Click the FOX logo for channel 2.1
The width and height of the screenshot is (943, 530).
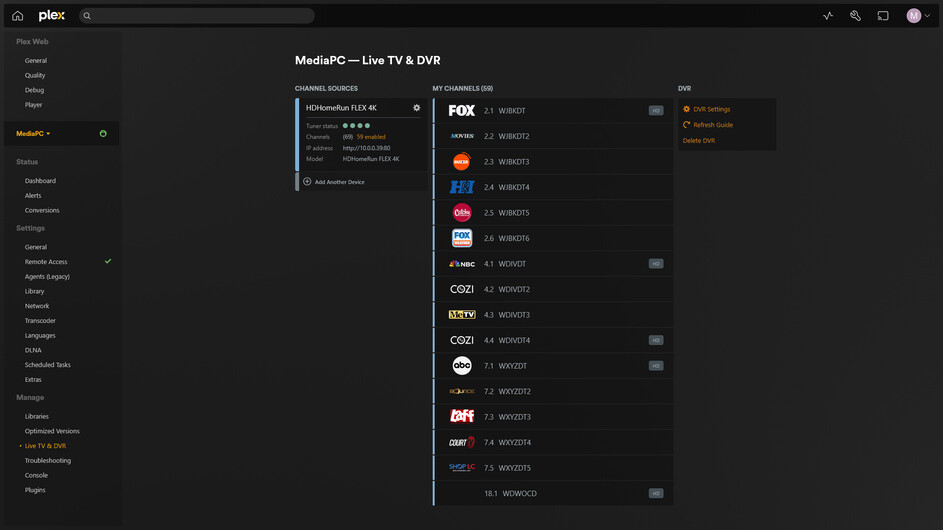(462, 111)
